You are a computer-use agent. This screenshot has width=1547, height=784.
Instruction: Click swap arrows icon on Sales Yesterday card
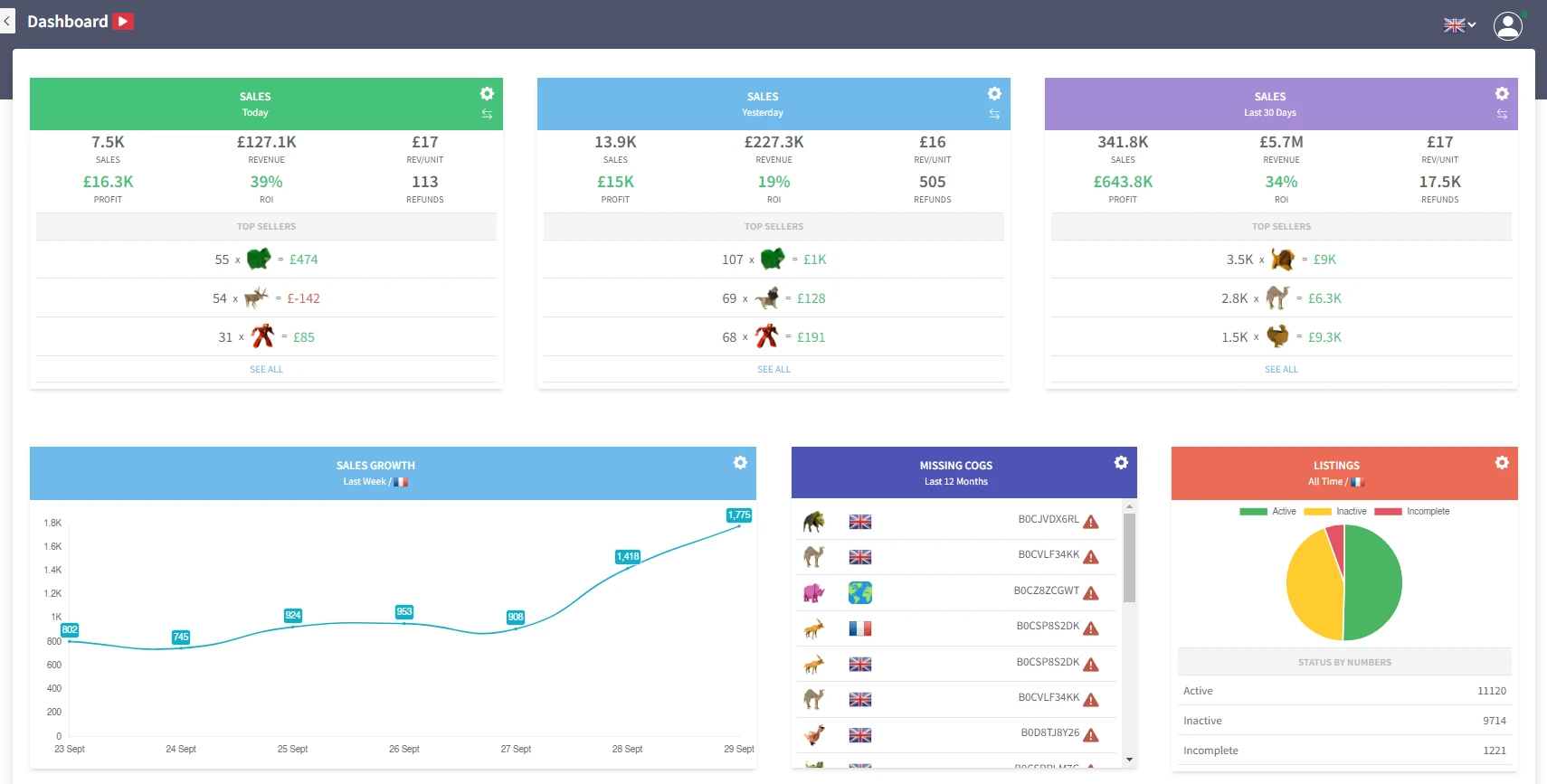click(994, 114)
